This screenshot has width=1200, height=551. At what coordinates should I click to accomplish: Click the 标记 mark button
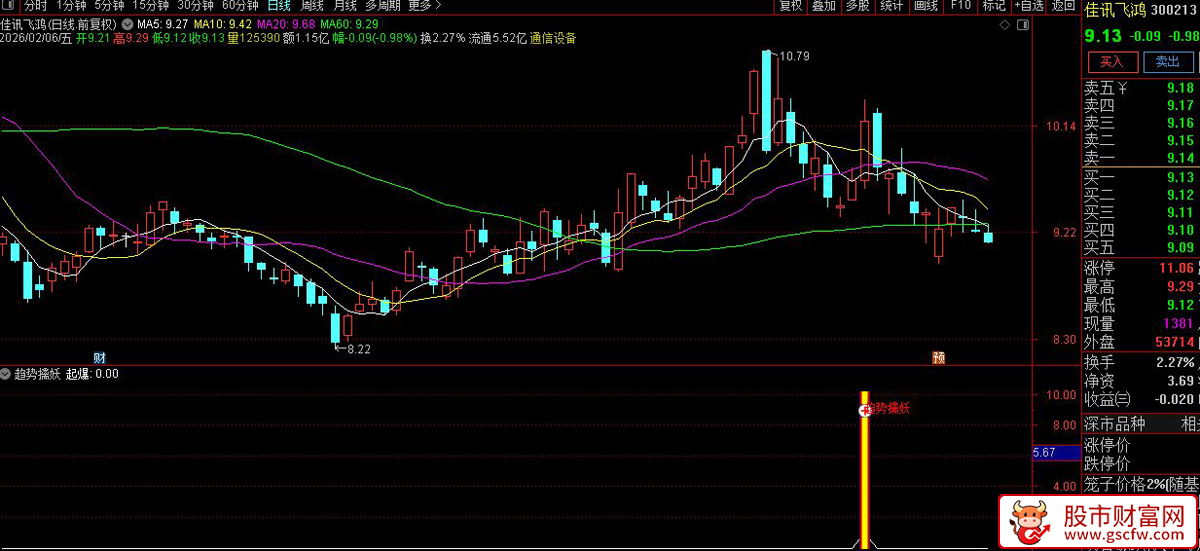pos(993,5)
